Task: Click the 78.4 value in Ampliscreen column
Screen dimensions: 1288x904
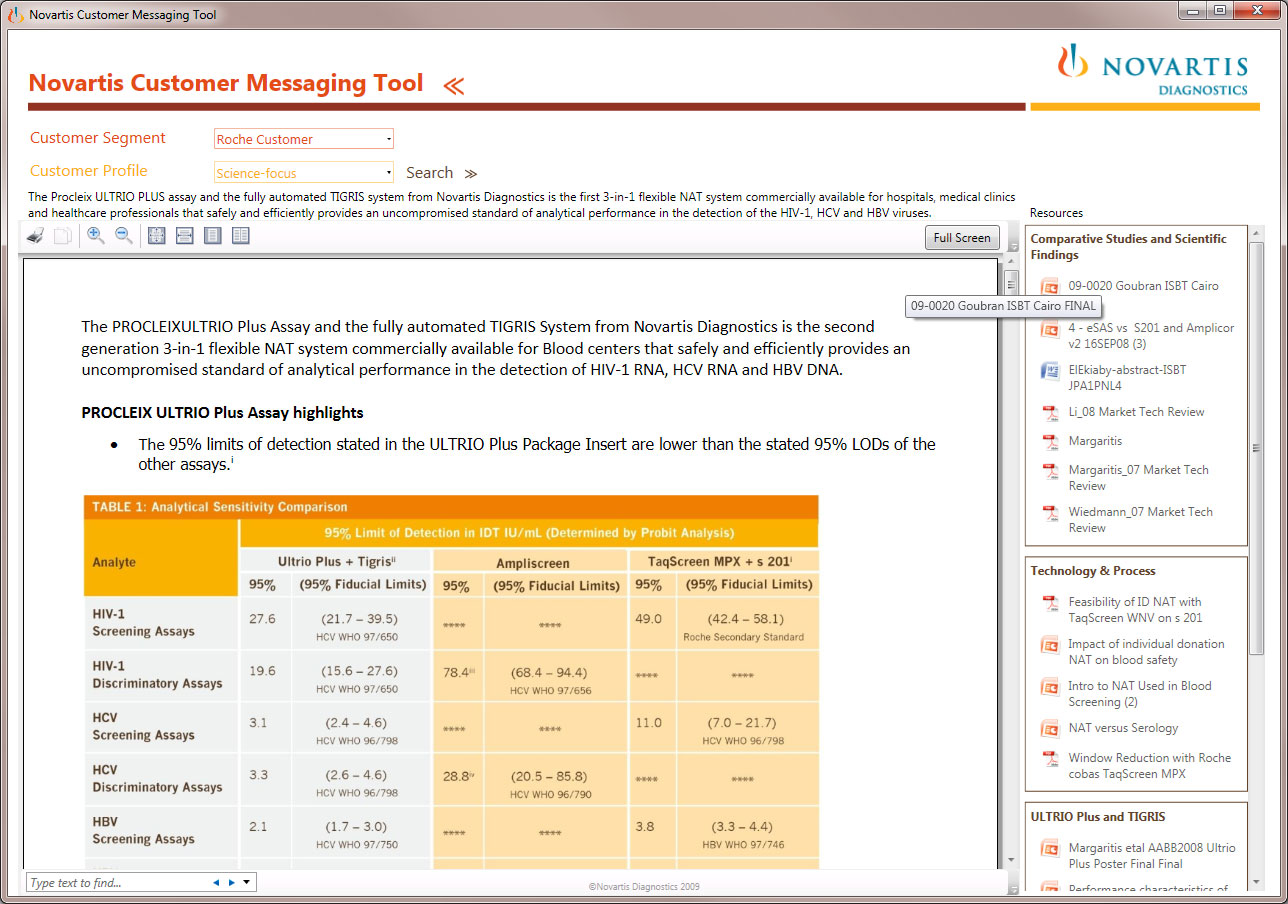Action: [459, 672]
